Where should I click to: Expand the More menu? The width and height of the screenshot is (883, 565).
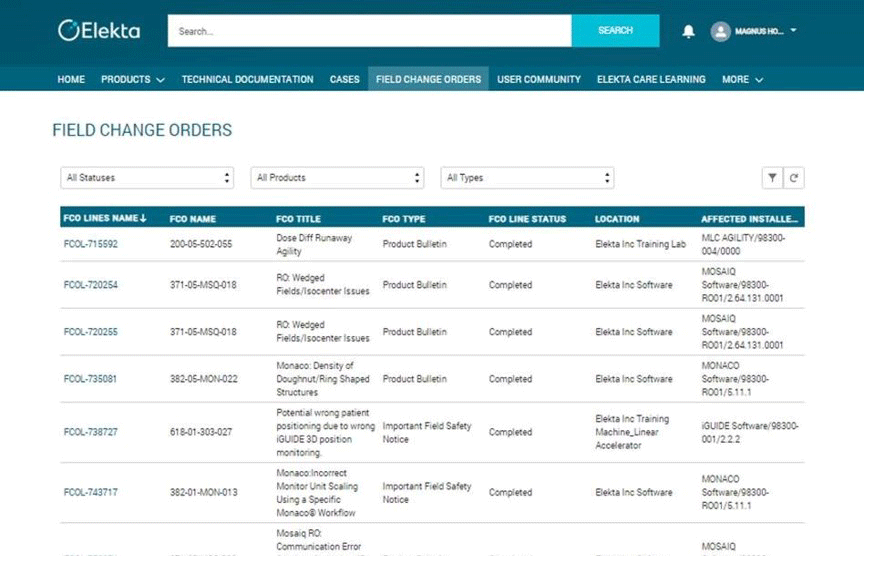pos(742,79)
